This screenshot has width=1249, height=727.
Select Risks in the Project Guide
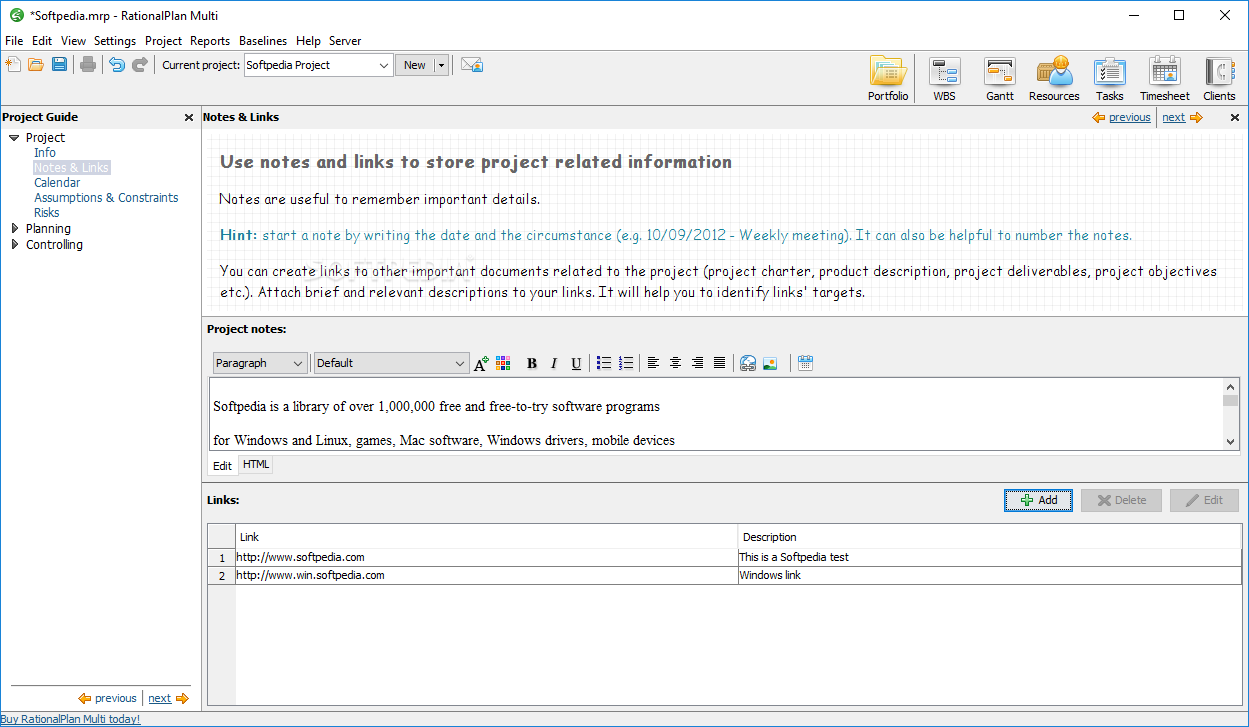coord(46,213)
